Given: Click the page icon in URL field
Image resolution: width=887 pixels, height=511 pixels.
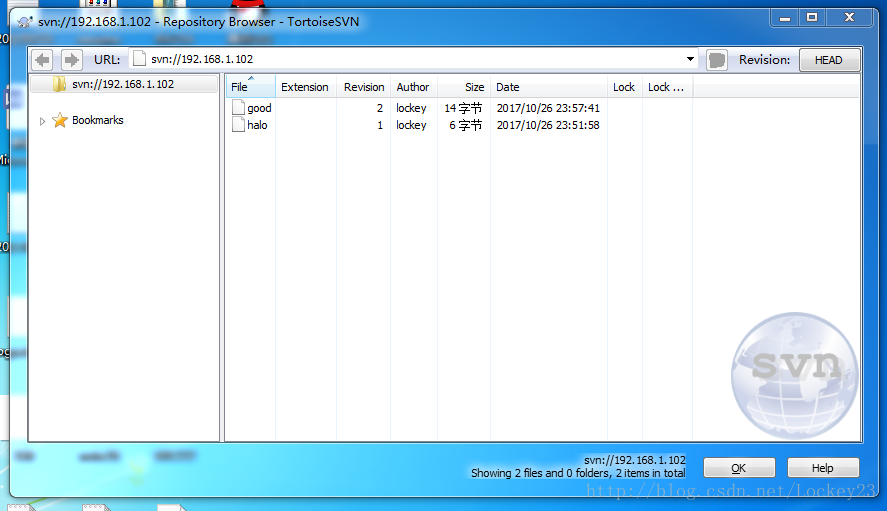Looking at the screenshot, I should coord(139,59).
